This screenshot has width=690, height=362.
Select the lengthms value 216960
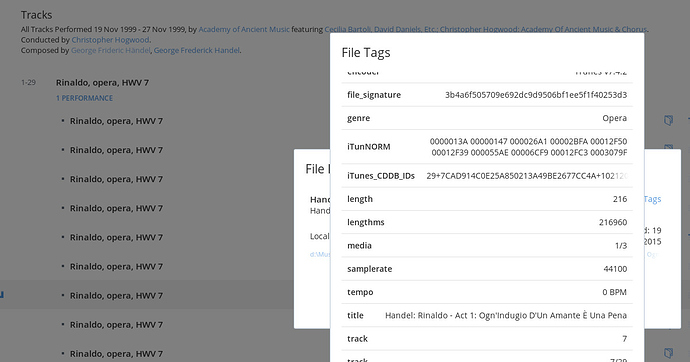tap(613, 223)
